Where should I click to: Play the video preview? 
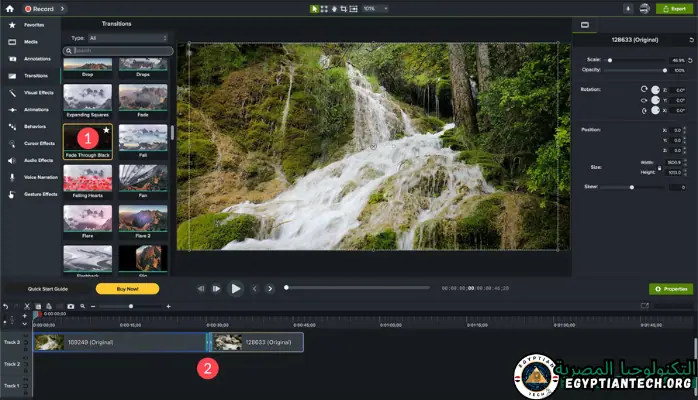pos(235,289)
